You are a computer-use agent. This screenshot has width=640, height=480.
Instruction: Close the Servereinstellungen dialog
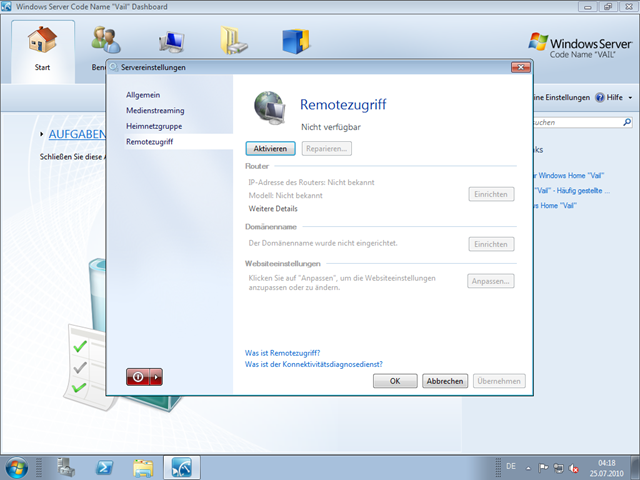click(x=521, y=67)
